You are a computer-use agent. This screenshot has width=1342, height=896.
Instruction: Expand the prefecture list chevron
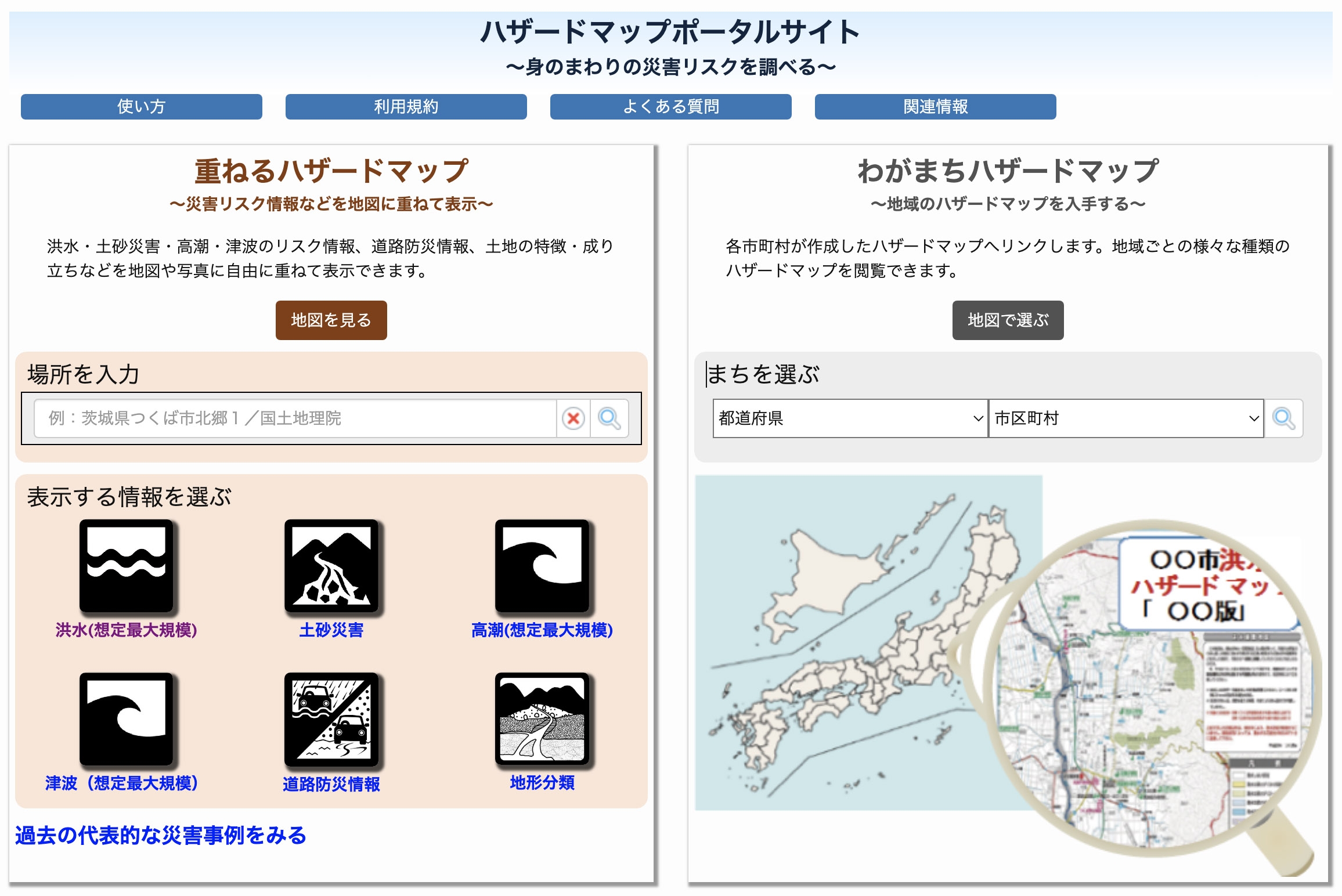coord(974,418)
